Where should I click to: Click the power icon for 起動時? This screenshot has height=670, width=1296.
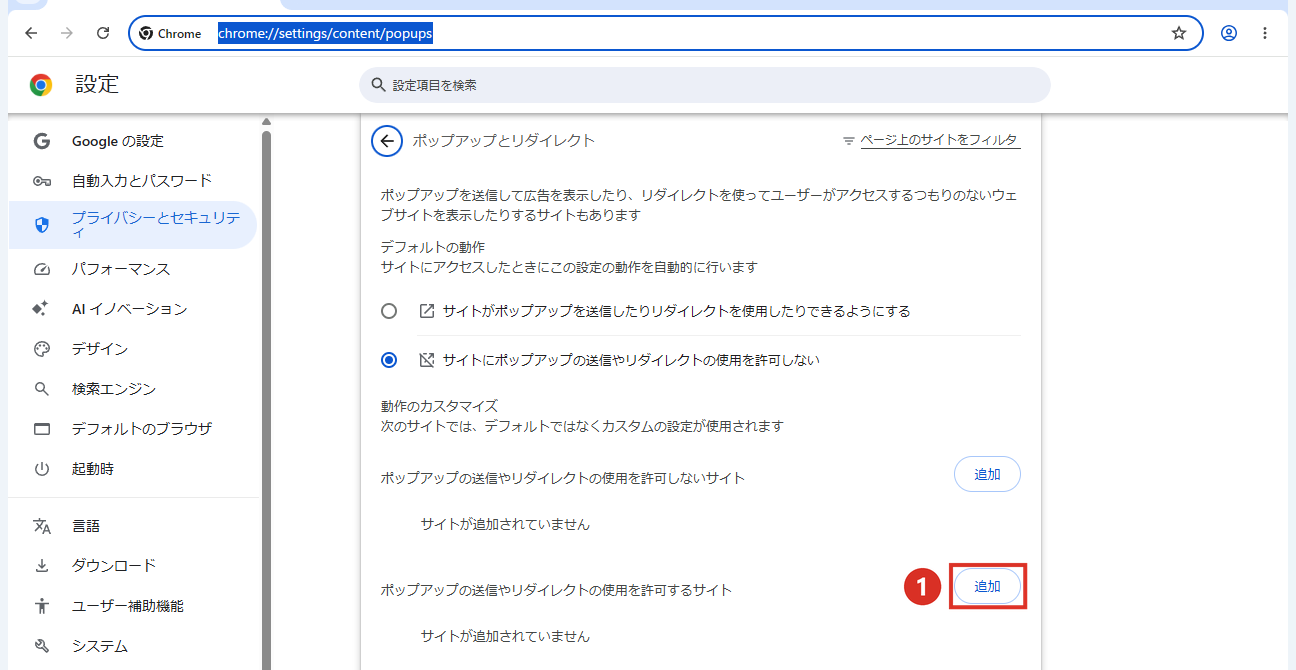pos(41,469)
